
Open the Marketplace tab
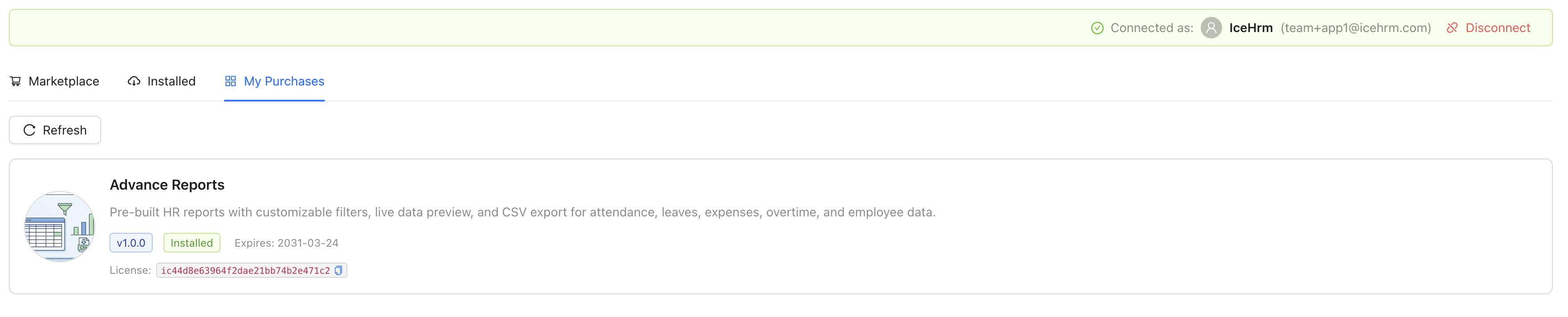click(x=63, y=81)
